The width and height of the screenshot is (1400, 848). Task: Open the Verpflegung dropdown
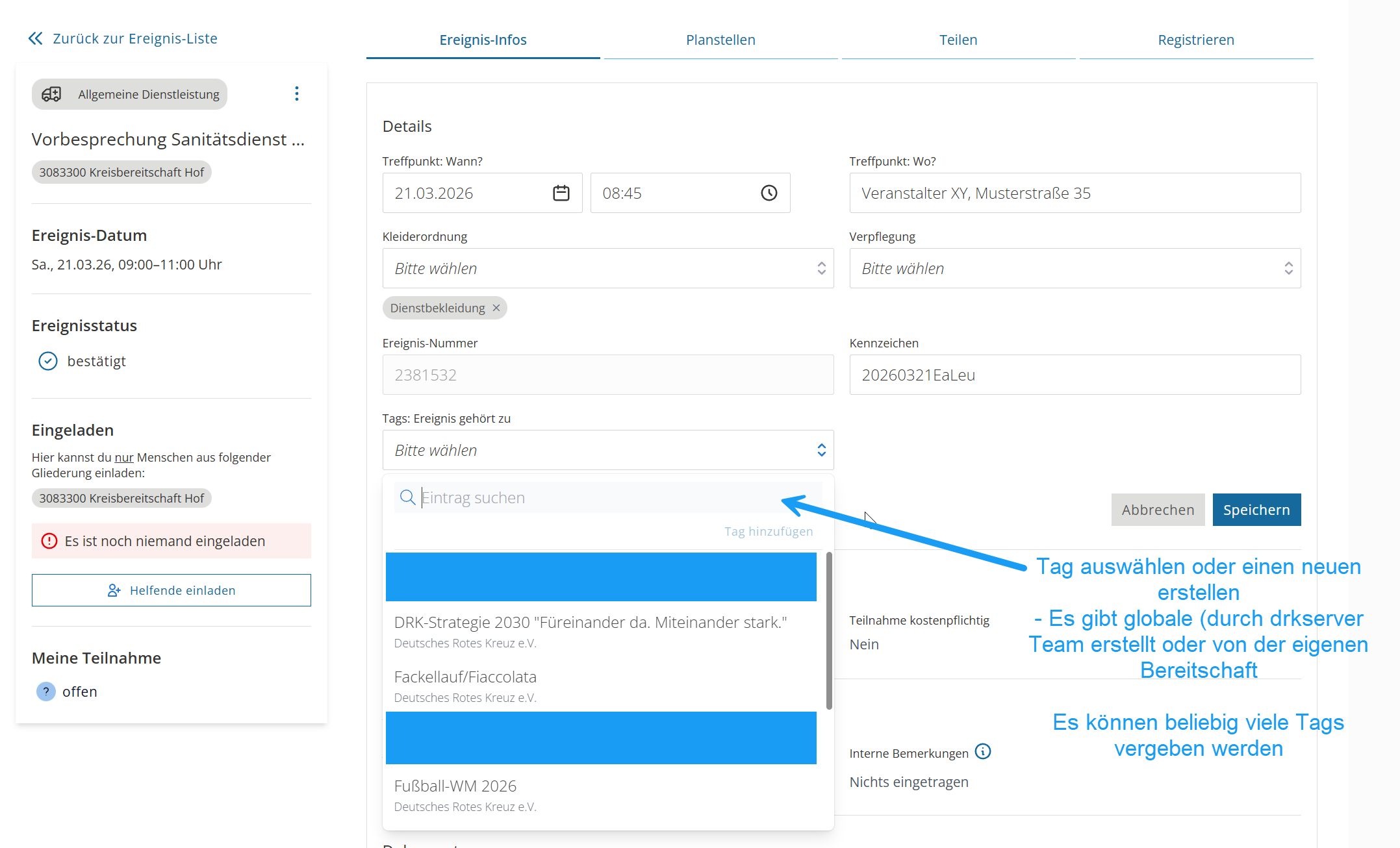pyautogui.click(x=1075, y=268)
